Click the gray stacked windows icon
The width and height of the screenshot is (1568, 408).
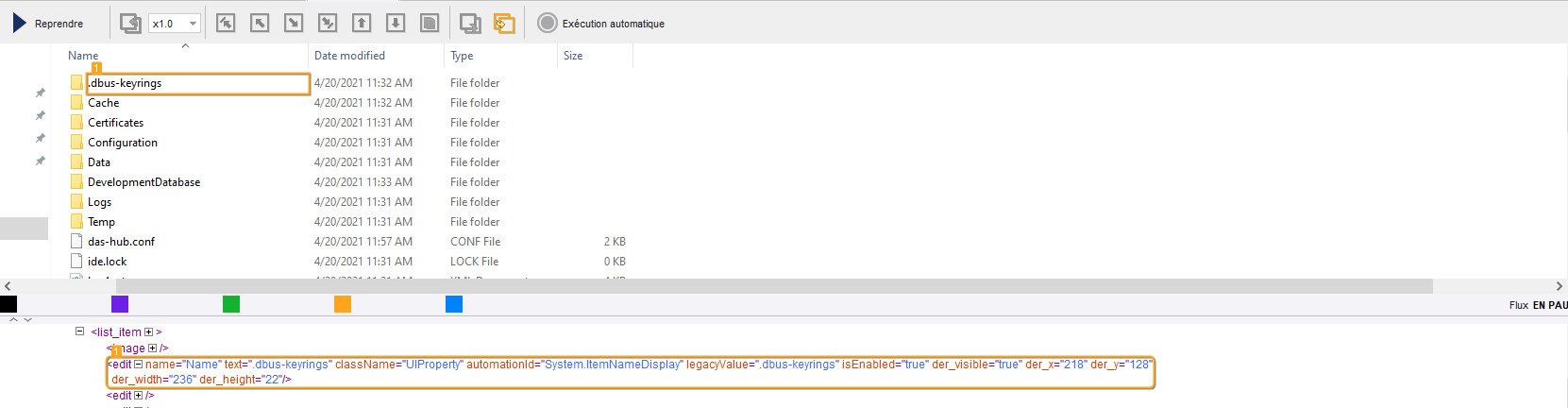[x=470, y=24]
